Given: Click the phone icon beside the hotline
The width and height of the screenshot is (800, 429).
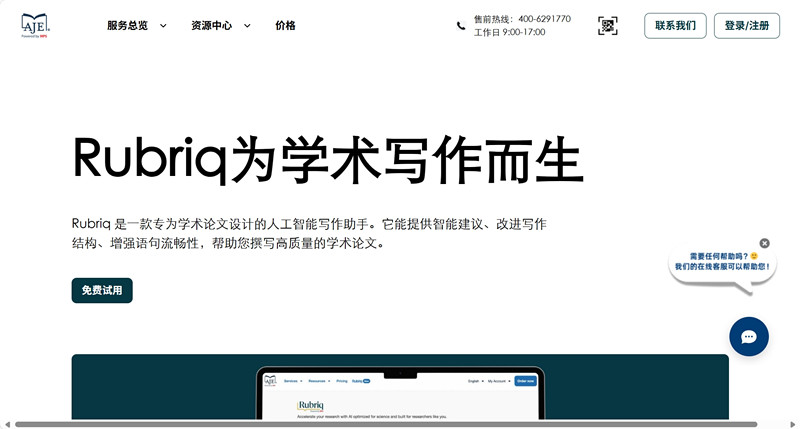Looking at the screenshot, I should (x=461, y=26).
